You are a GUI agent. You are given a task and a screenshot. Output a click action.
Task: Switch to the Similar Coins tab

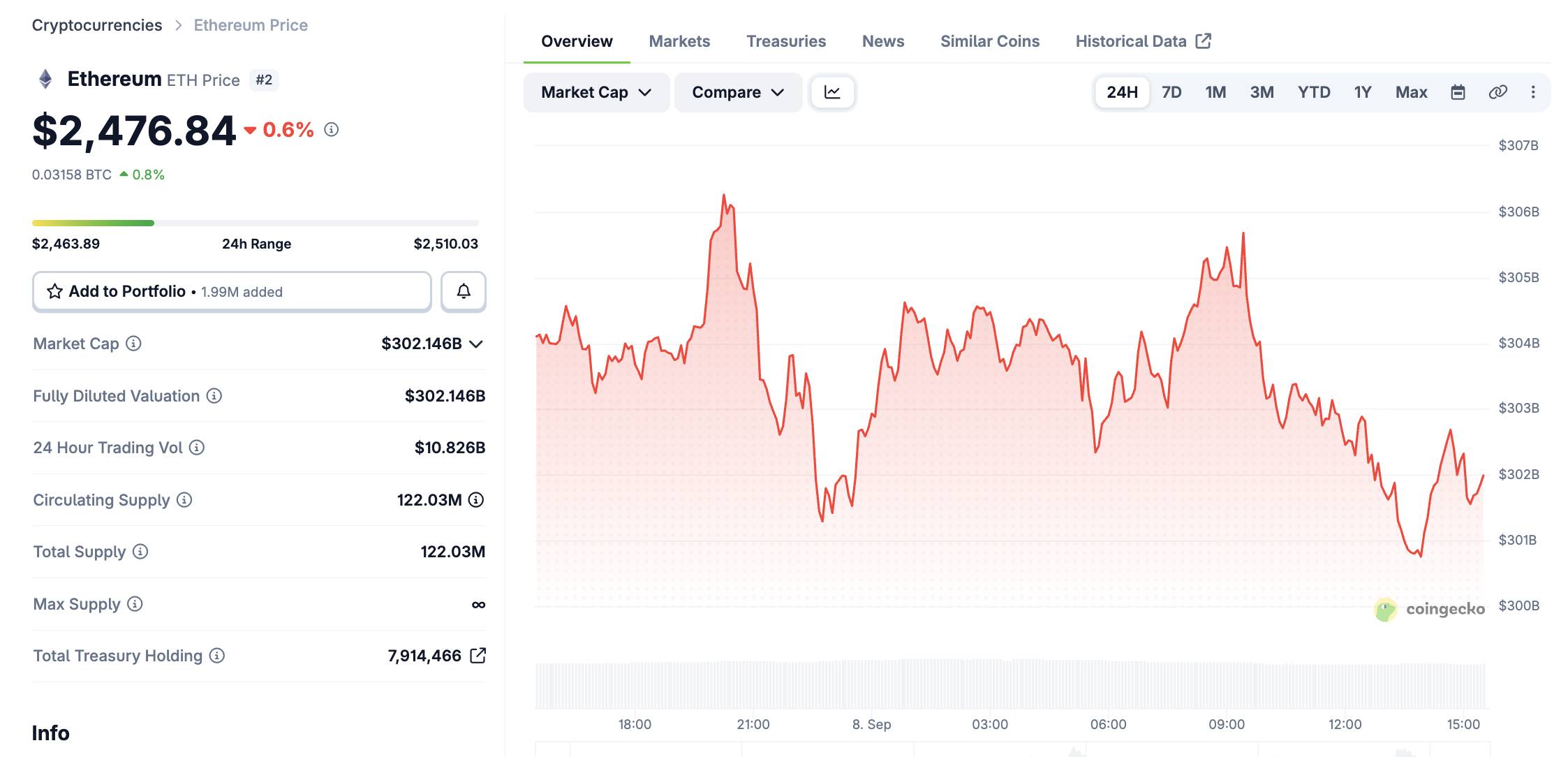(990, 41)
